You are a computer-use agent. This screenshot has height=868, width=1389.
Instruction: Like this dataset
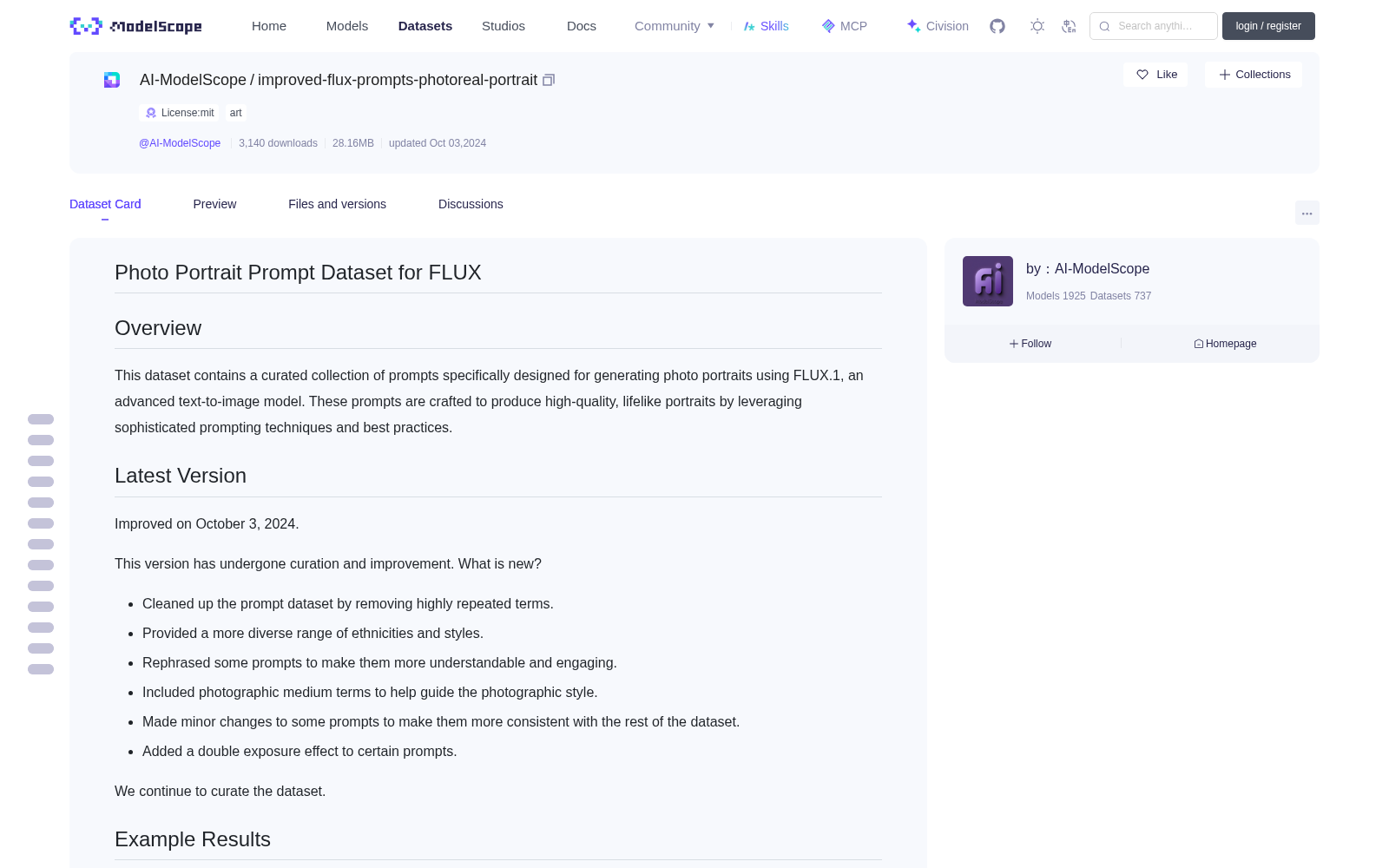[x=1155, y=75]
